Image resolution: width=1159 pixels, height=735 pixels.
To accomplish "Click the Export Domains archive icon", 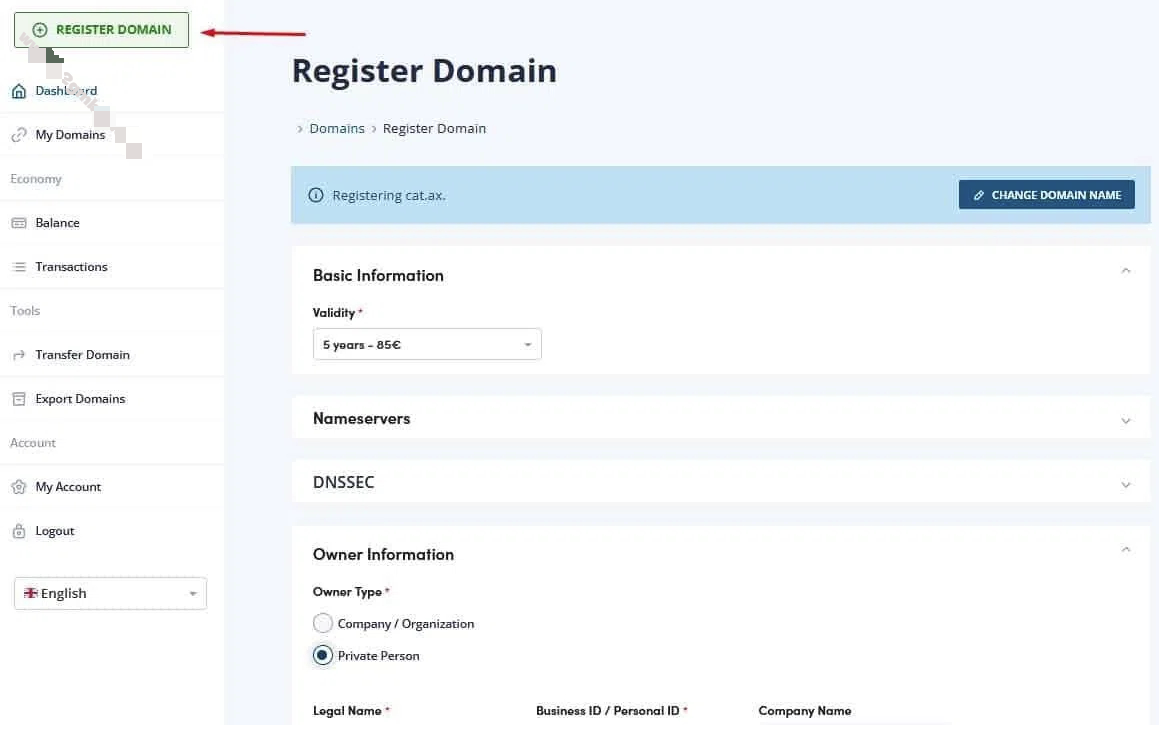I will (18, 399).
